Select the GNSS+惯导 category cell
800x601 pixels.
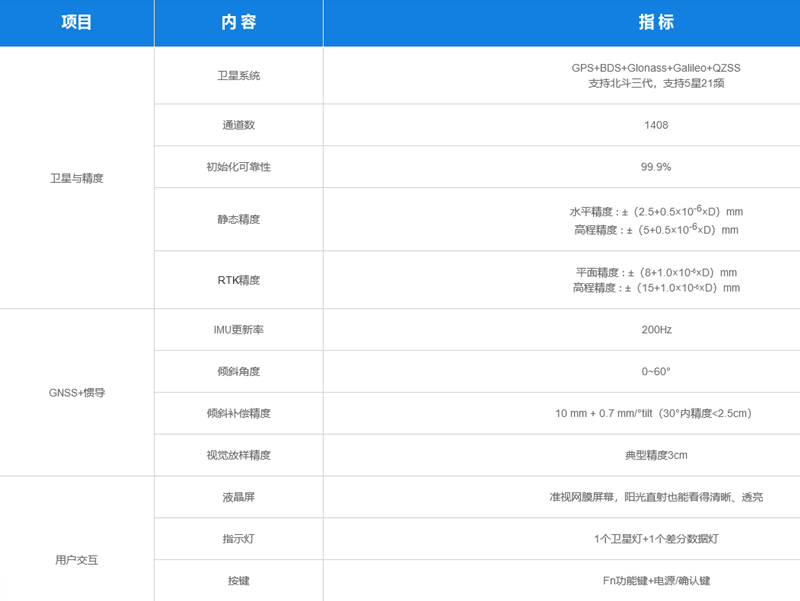[77, 393]
